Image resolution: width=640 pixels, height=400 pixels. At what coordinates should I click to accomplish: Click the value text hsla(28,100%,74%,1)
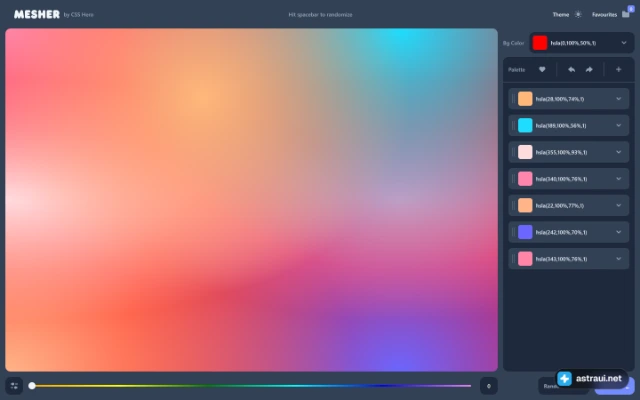[x=560, y=99]
